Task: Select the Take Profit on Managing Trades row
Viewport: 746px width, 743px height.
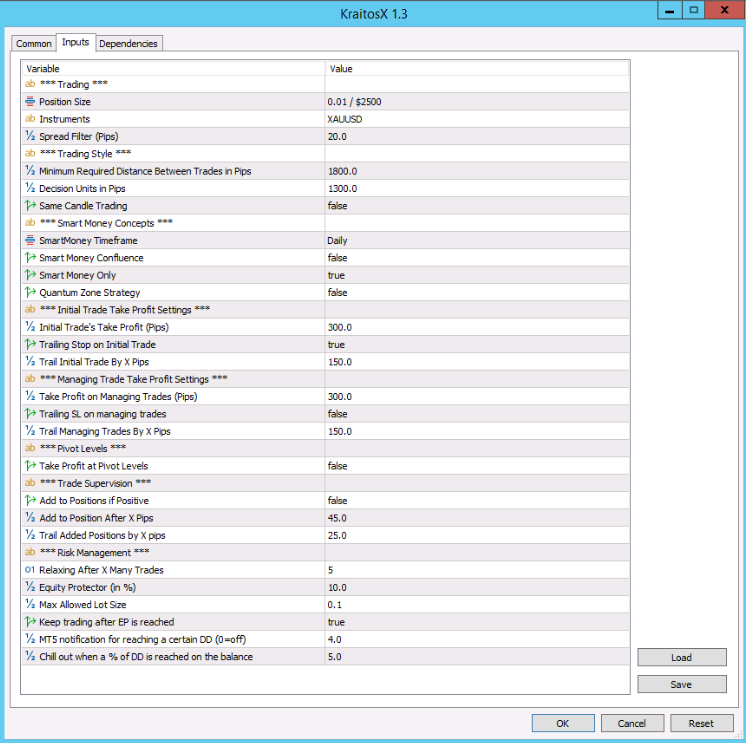Action: [x=325, y=396]
